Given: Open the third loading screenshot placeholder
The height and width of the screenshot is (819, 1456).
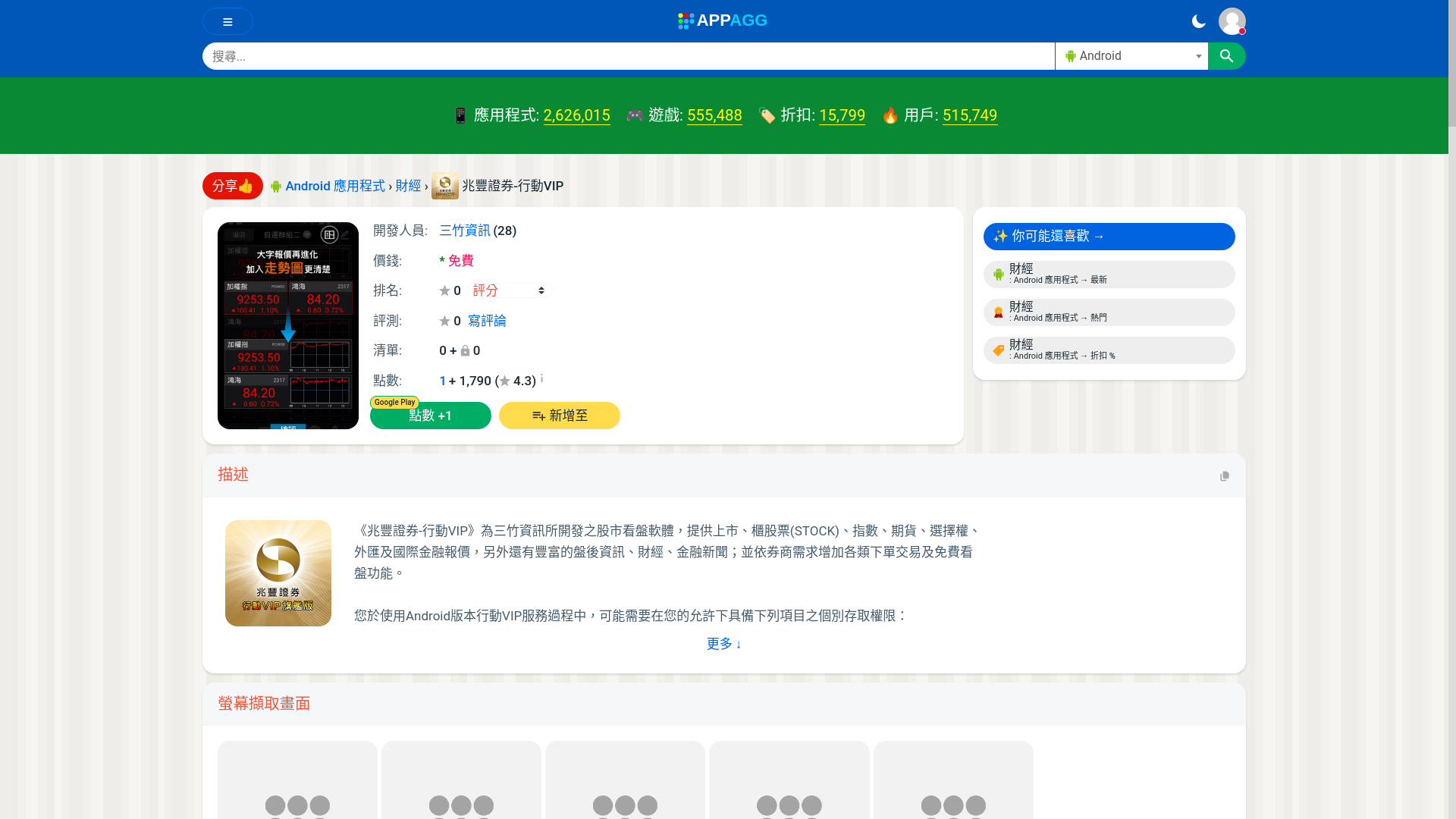Looking at the screenshot, I should click(625, 780).
